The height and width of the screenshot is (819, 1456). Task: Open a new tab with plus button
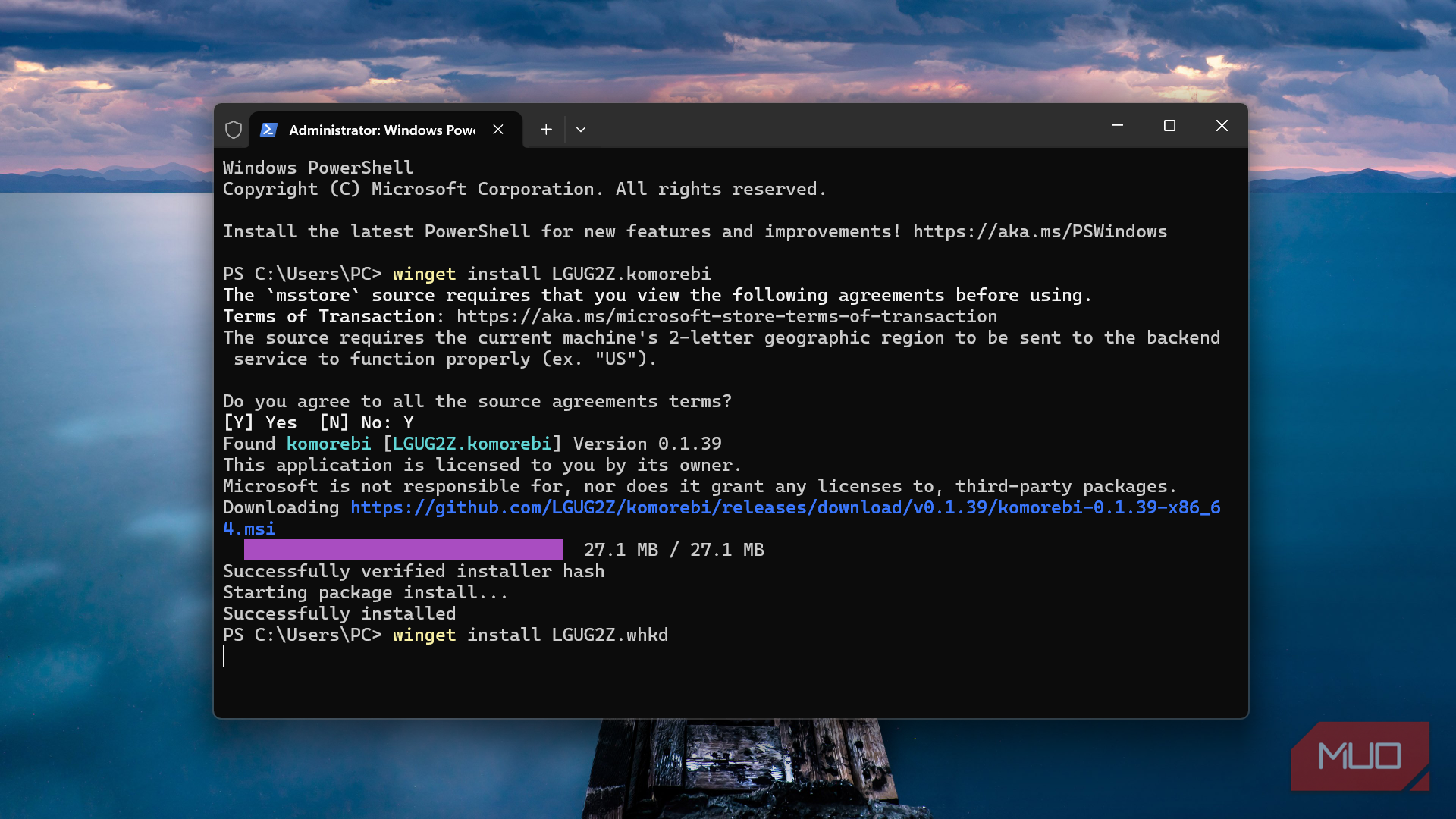(x=546, y=130)
